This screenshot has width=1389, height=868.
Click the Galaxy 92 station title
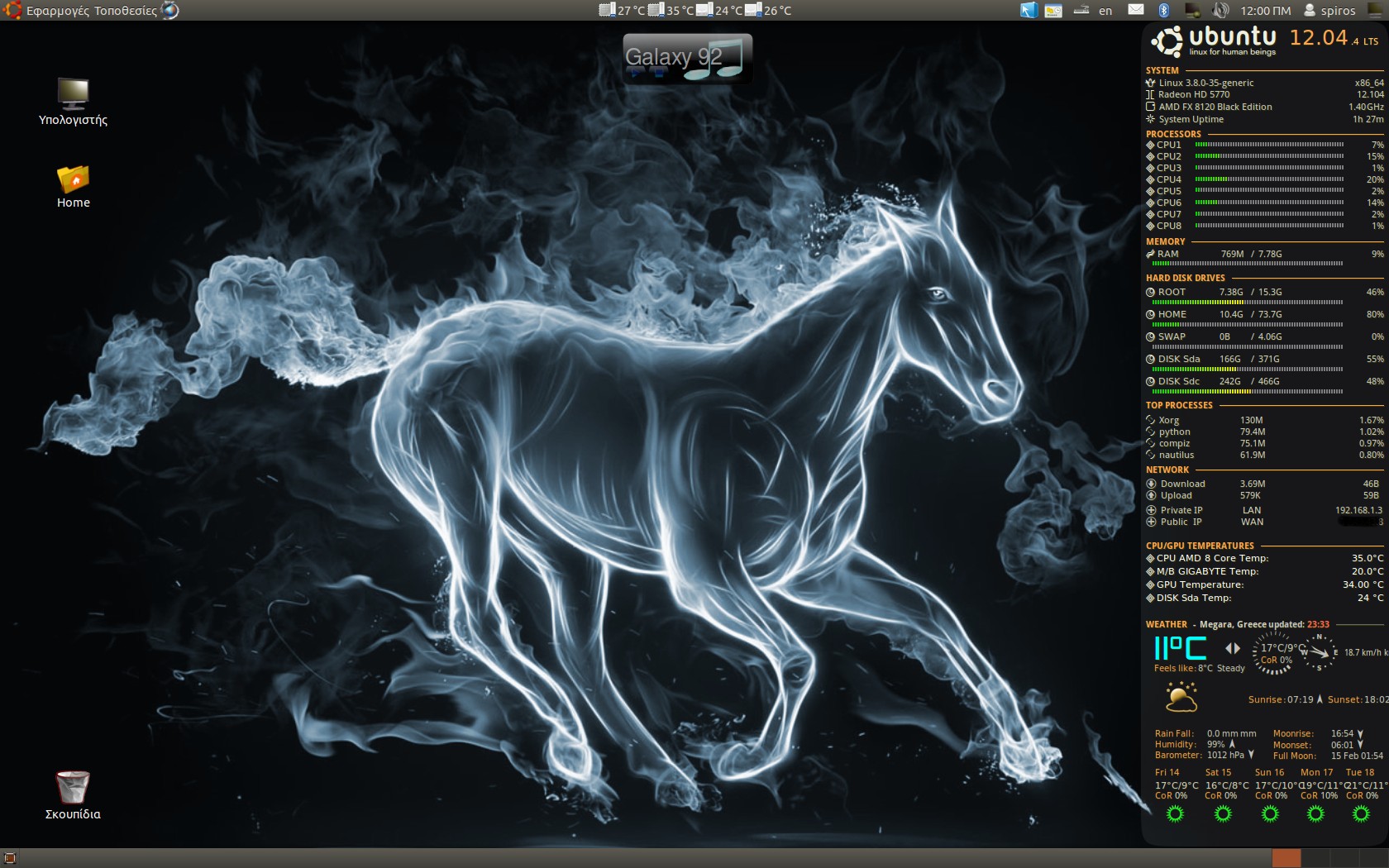[673, 57]
